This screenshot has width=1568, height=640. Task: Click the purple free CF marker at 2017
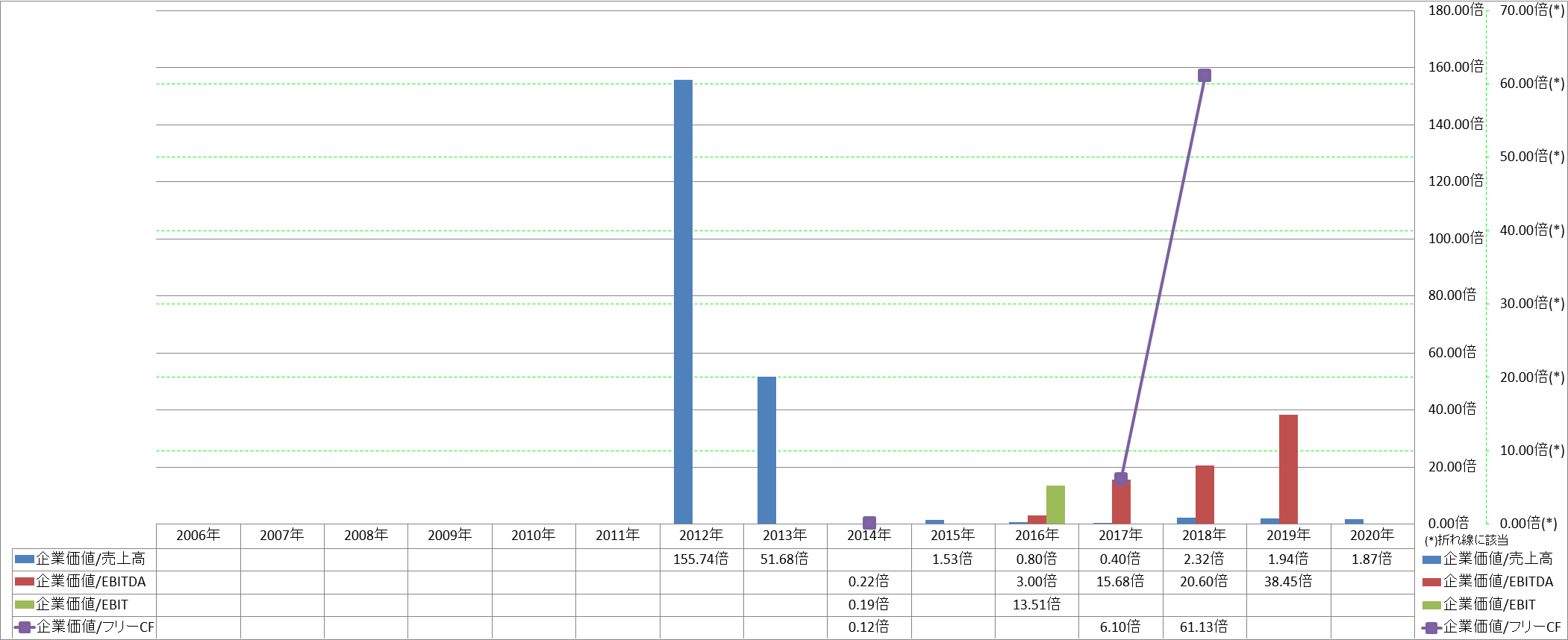tap(1121, 479)
